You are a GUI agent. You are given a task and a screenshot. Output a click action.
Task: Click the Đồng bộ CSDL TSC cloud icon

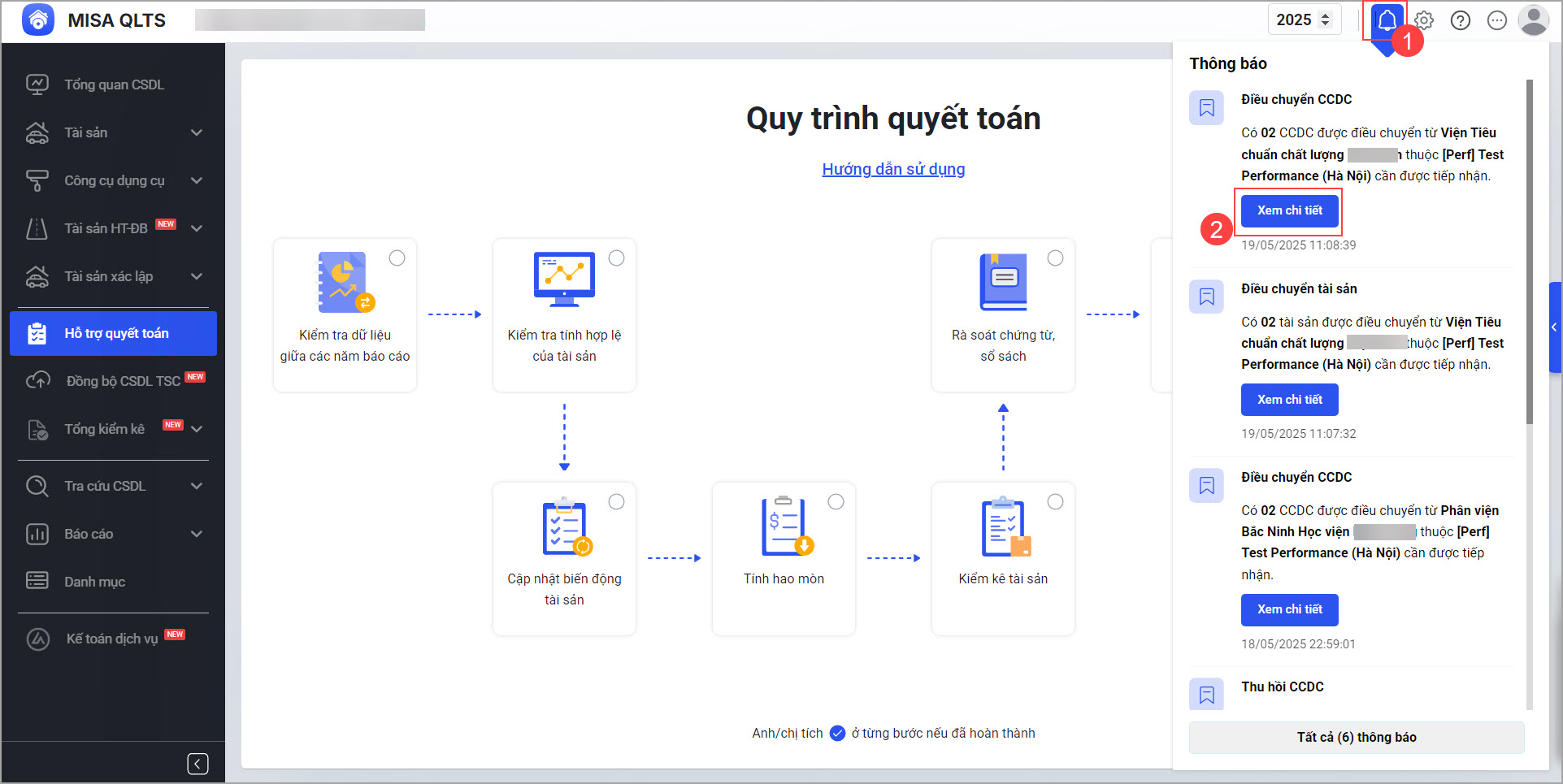[38, 381]
